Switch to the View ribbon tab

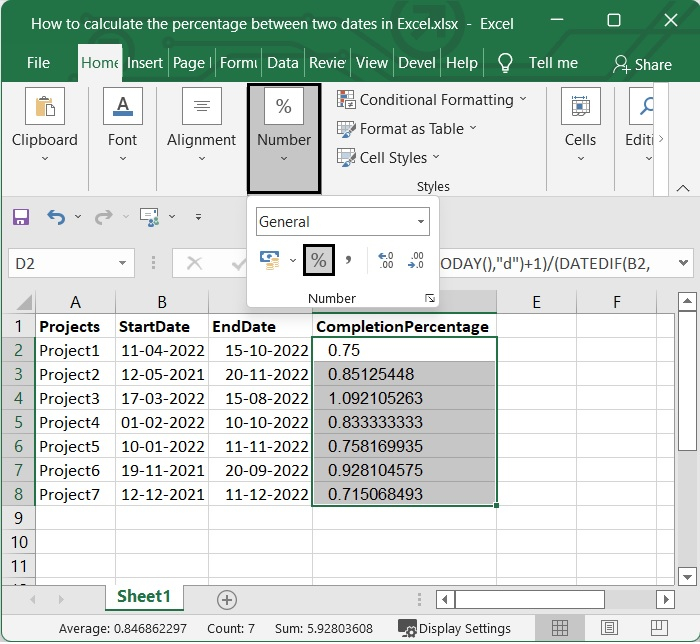pyautogui.click(x=371, y=62)
